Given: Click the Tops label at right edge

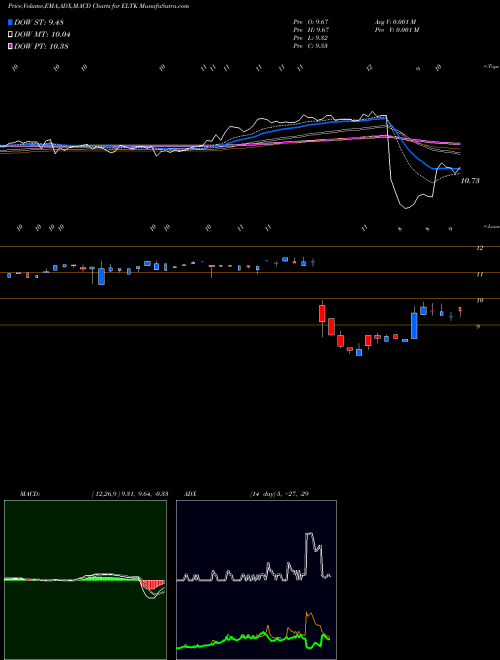Looking at the screenshot, I should point(492,67).
